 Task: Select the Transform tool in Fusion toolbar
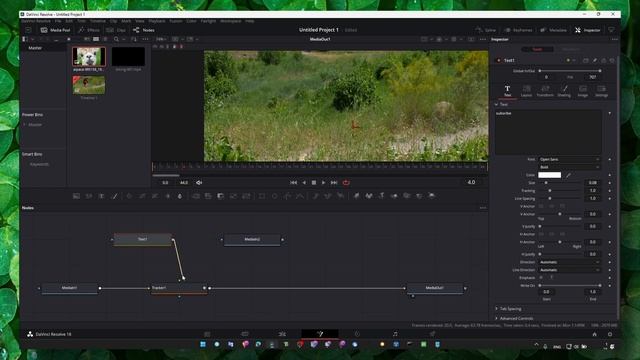coord(246,196)
